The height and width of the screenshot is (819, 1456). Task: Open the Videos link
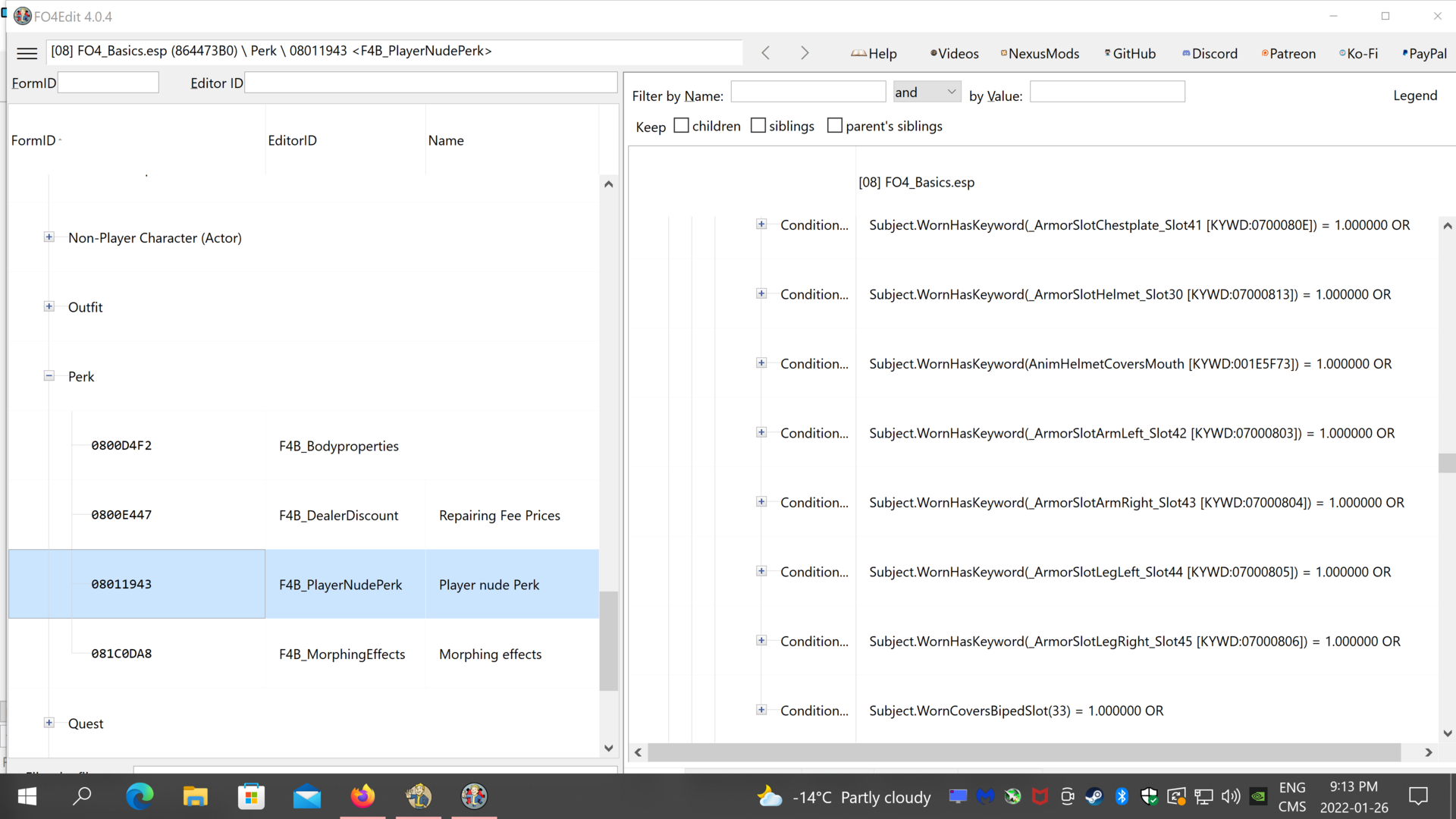pos(955,54)
